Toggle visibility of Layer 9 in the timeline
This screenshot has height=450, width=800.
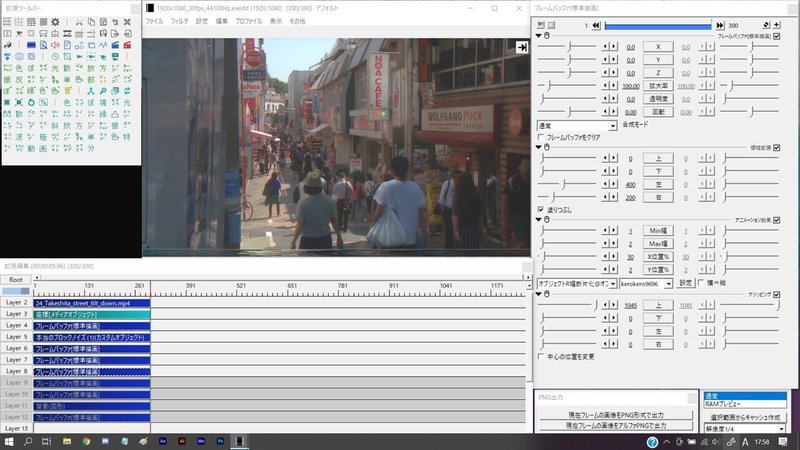tap(16, 383)
